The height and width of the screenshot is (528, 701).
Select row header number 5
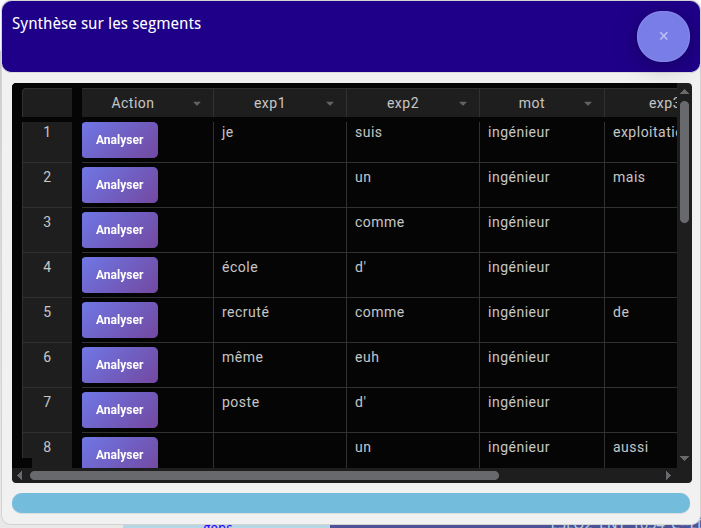tap(47, 312)
